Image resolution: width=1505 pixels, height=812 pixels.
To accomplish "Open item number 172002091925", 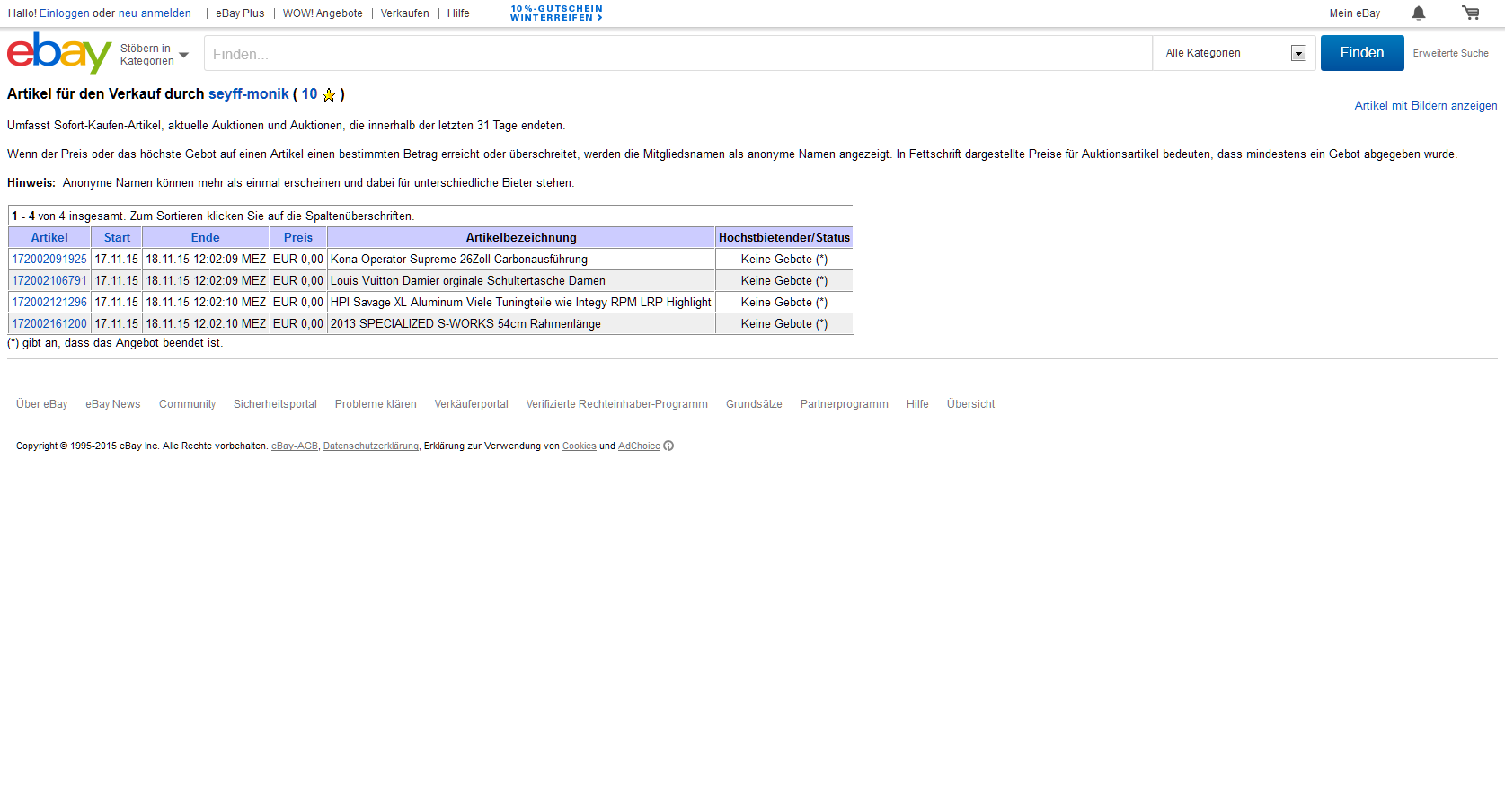I will click(49, 260).
